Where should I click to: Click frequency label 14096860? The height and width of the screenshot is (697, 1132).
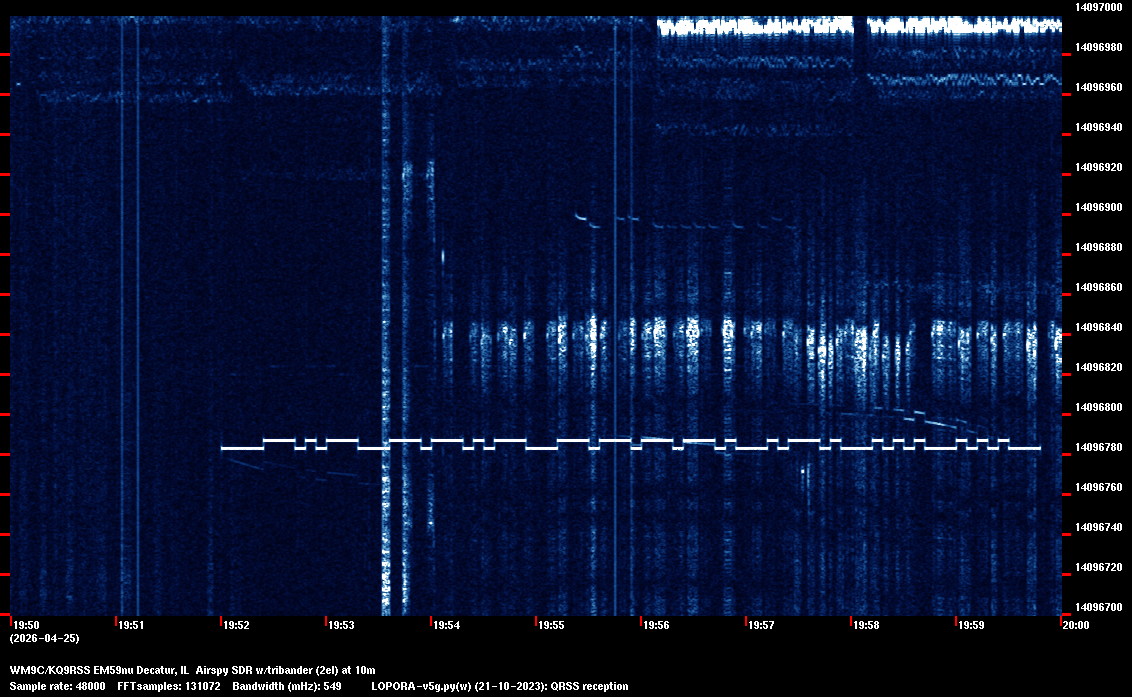pos(1099,287)
